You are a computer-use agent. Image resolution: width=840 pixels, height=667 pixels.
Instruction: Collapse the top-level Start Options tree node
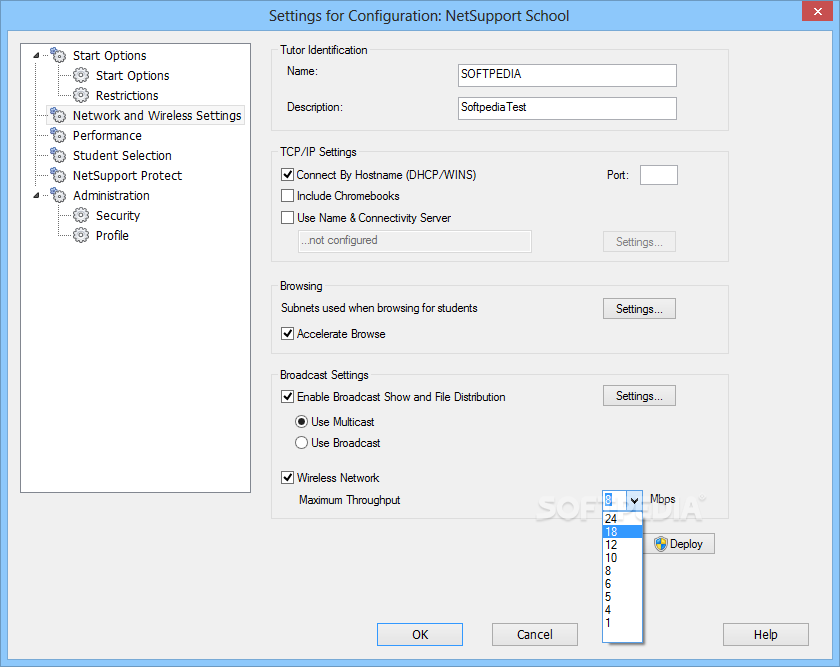[36, 55]
